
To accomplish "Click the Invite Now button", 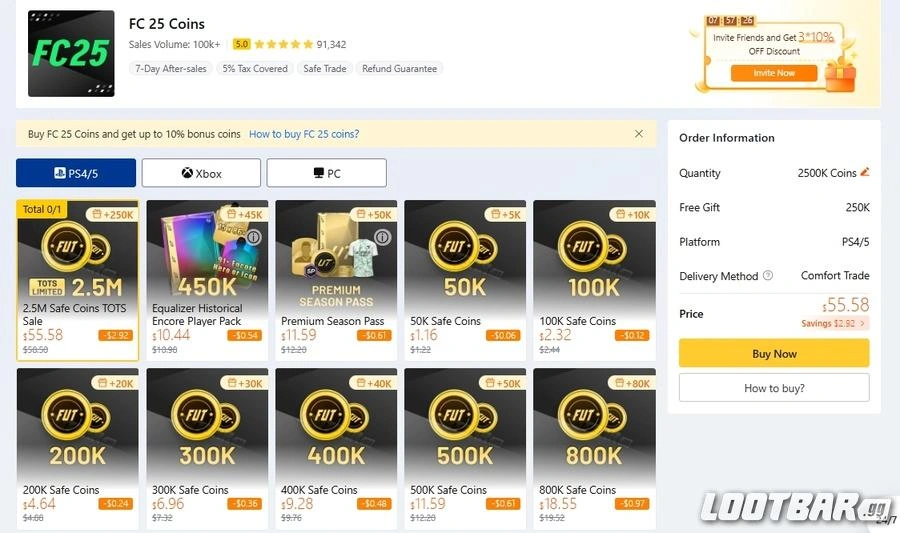I will [x=773, y=73].
